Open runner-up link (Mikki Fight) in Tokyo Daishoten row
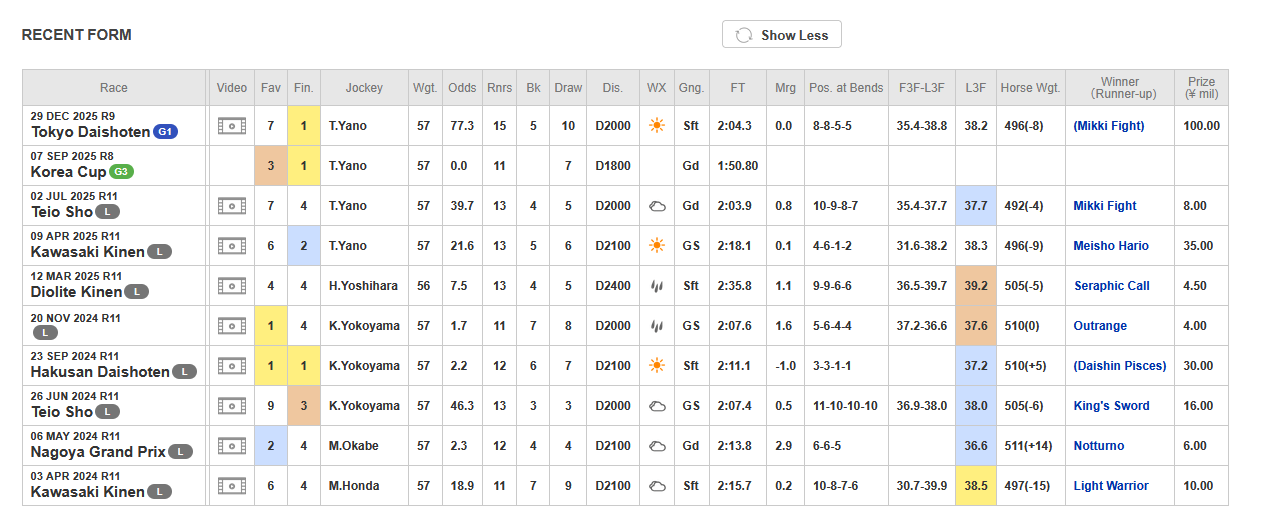Image resolution: width=1268 pixels, height=521 pixels. point(1109,126)
